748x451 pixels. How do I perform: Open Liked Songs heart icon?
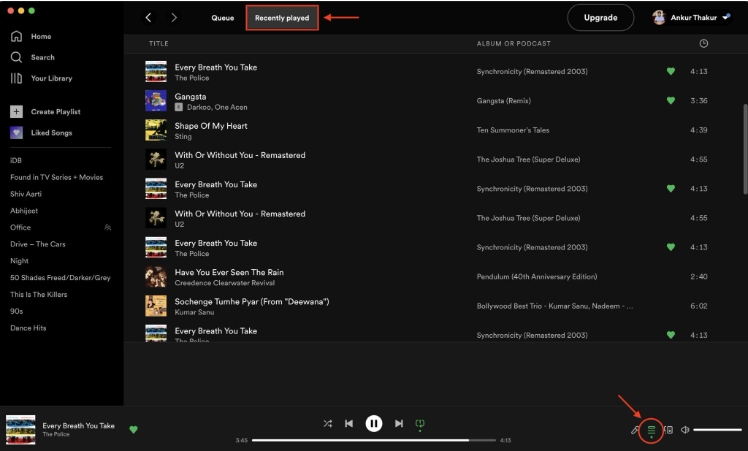(x=17, y=133)
